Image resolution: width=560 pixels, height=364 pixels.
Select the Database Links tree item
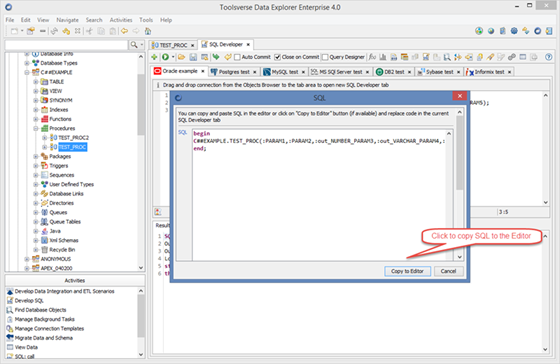pyautogui.click(x=66, y=194)
